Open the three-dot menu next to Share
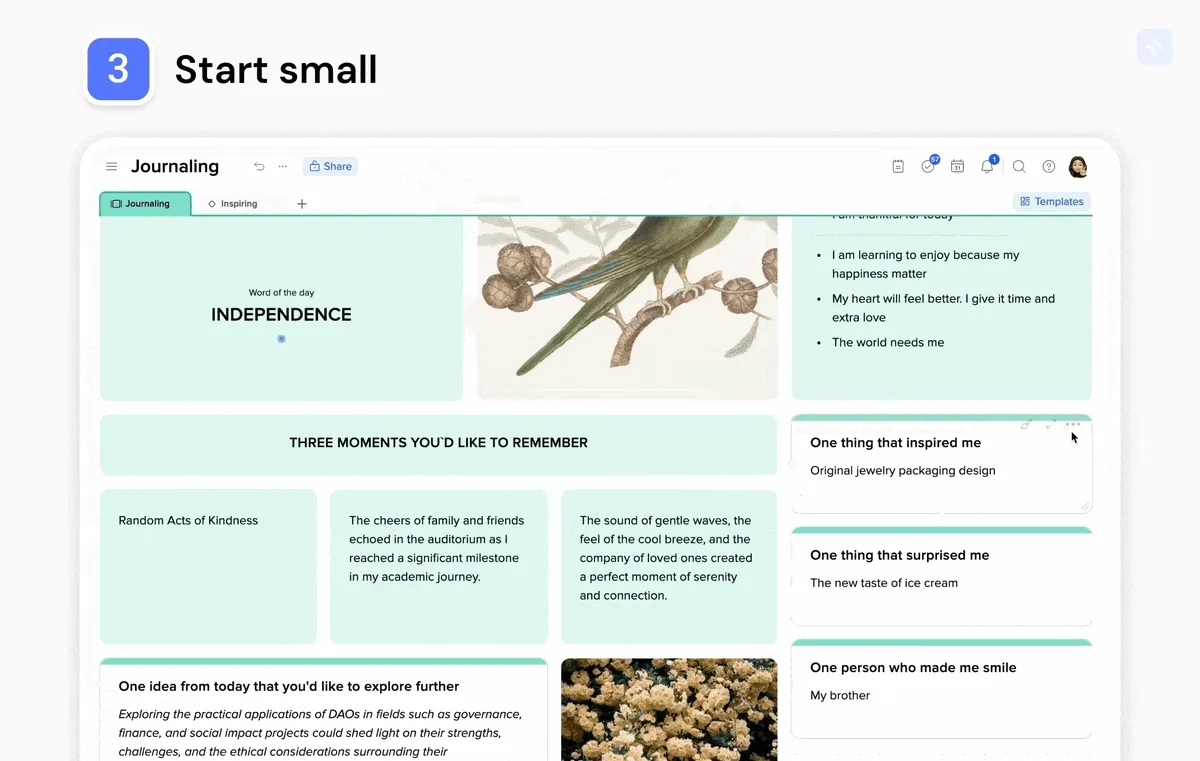 283,167
